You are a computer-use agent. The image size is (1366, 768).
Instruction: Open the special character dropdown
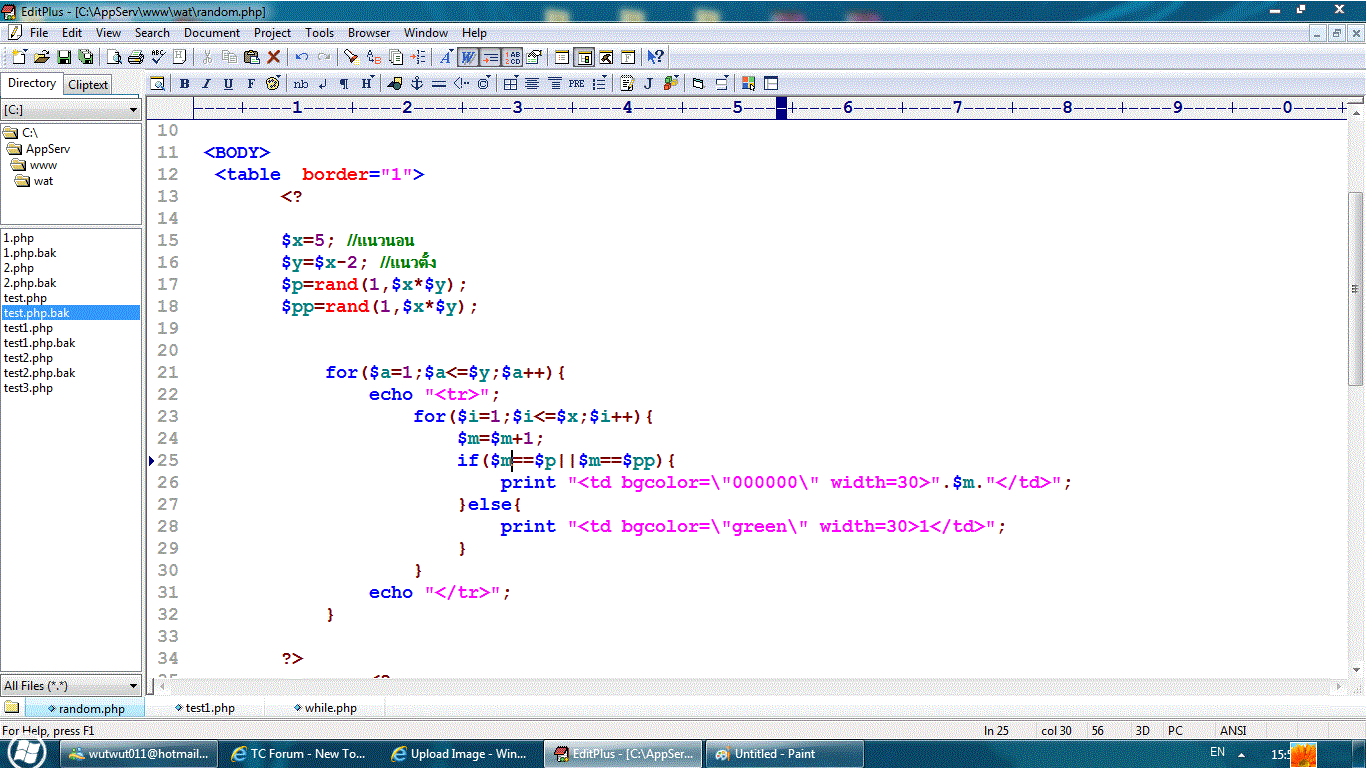pos(483,84)
